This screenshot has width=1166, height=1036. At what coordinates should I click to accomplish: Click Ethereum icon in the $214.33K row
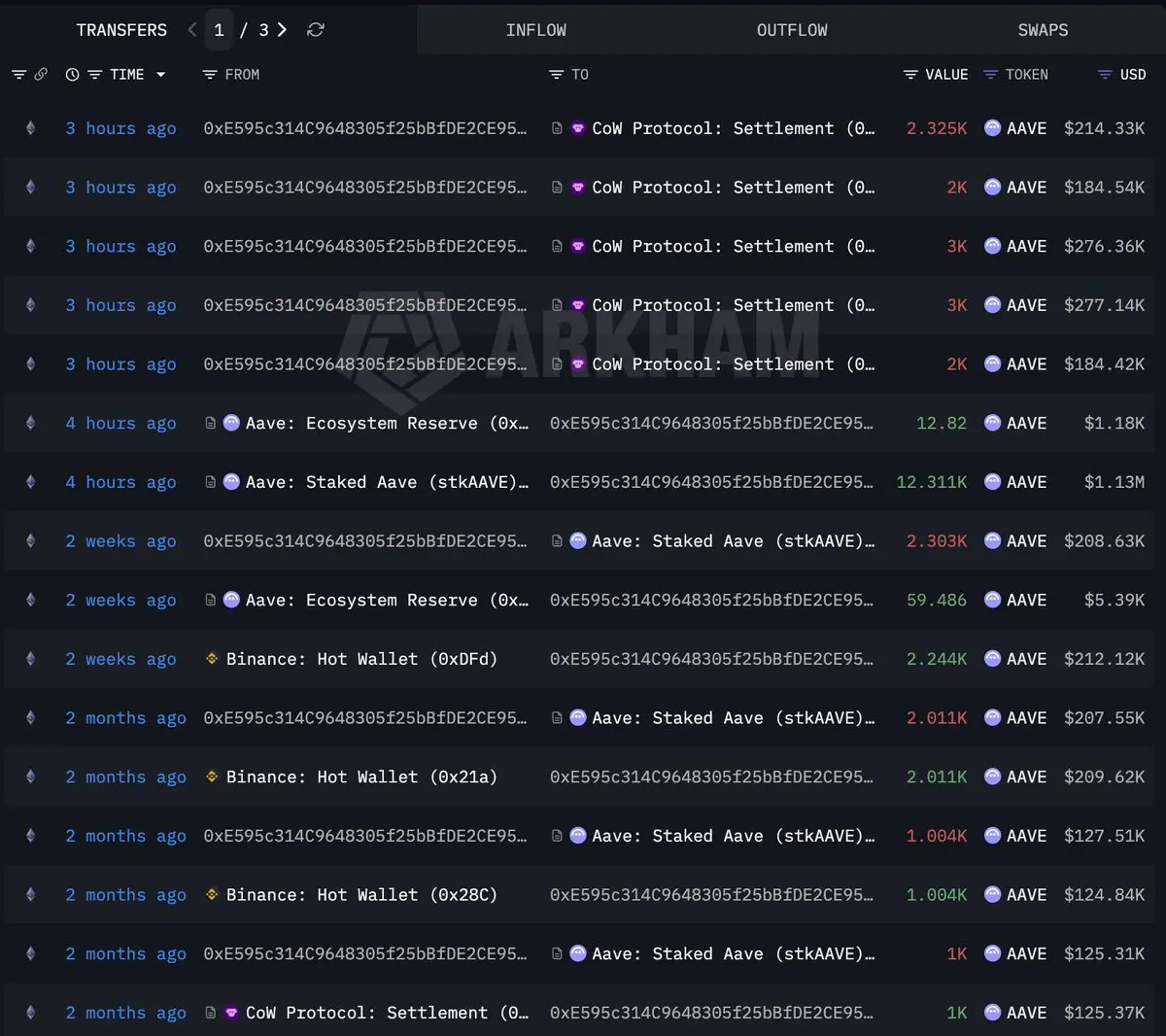tap(30, 128)
